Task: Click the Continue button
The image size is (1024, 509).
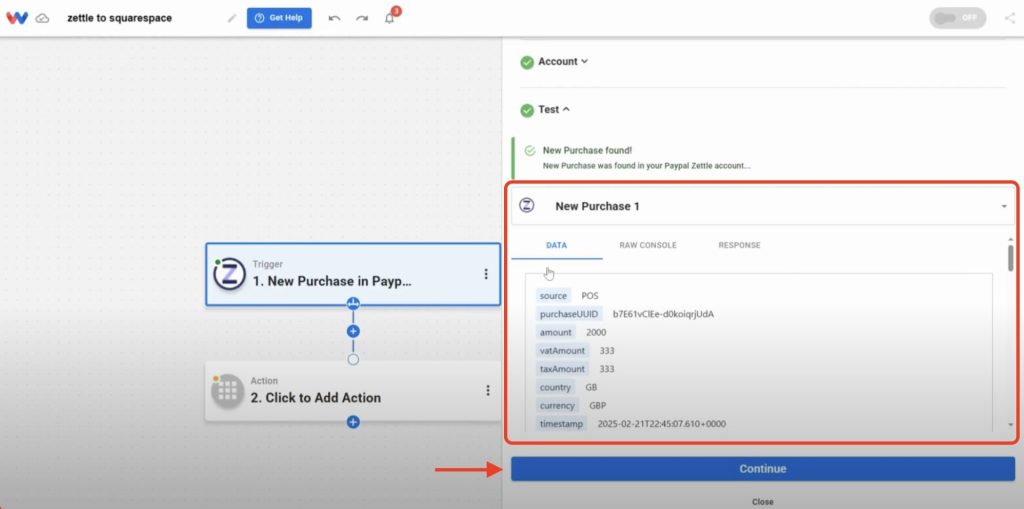Action: pos(763,469)
